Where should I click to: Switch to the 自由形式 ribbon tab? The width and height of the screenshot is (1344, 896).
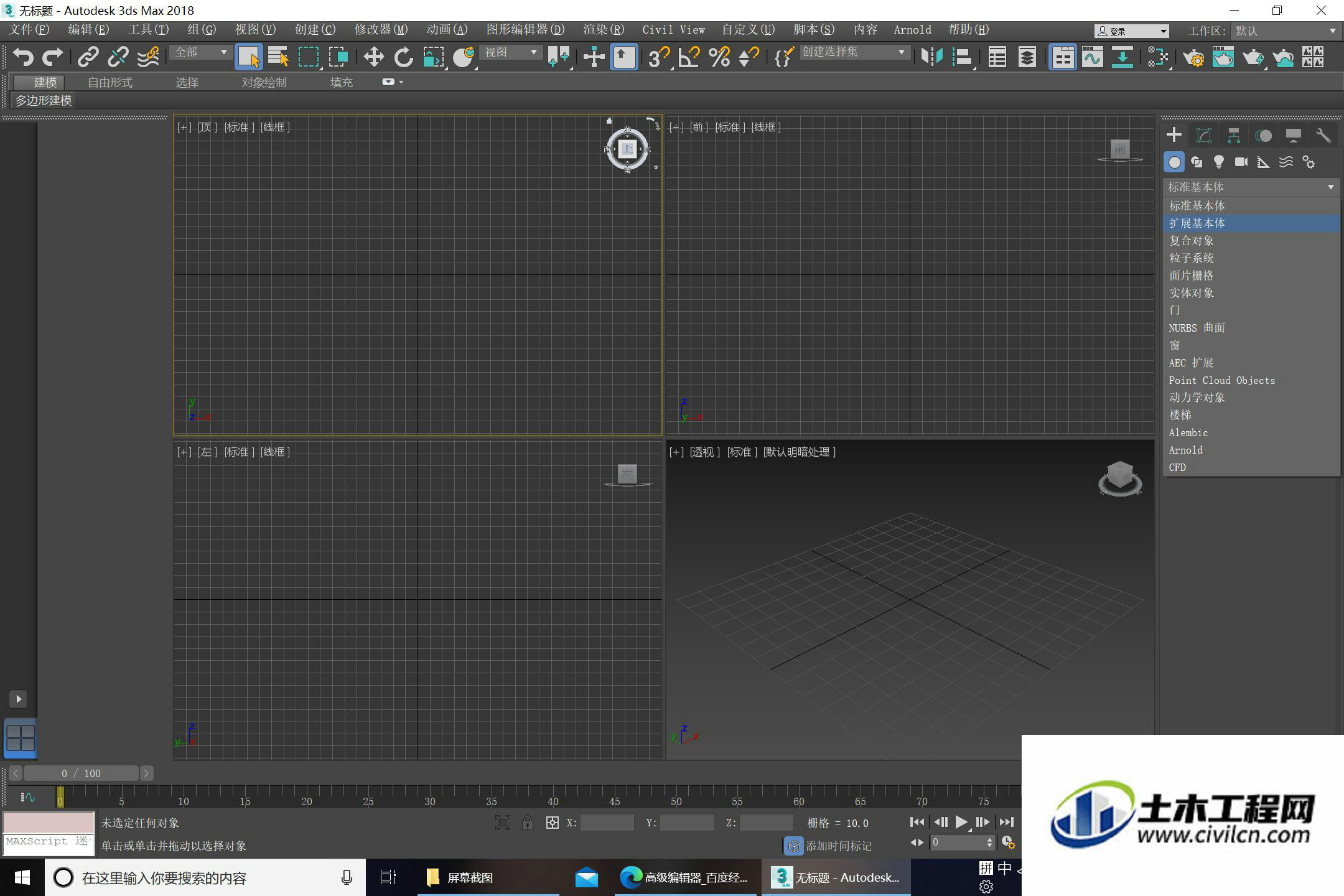[x=110, y=82]
